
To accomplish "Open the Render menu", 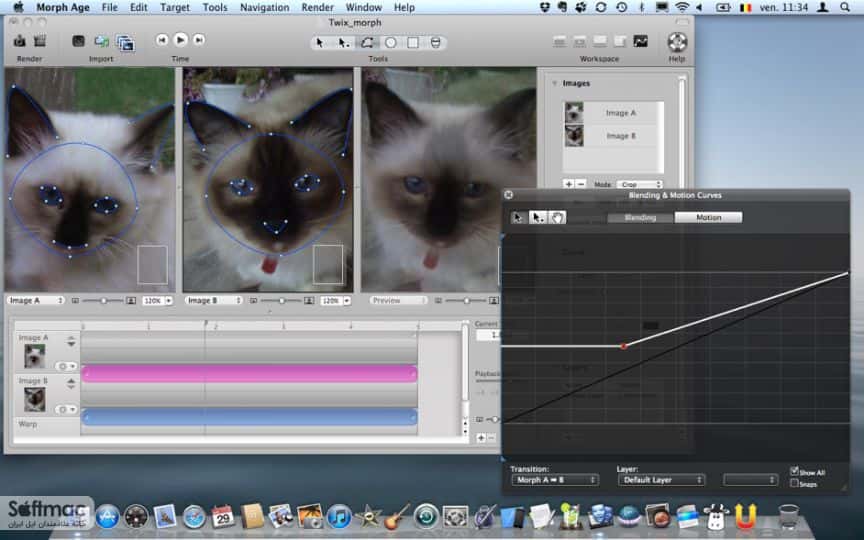I will point(317,7).
